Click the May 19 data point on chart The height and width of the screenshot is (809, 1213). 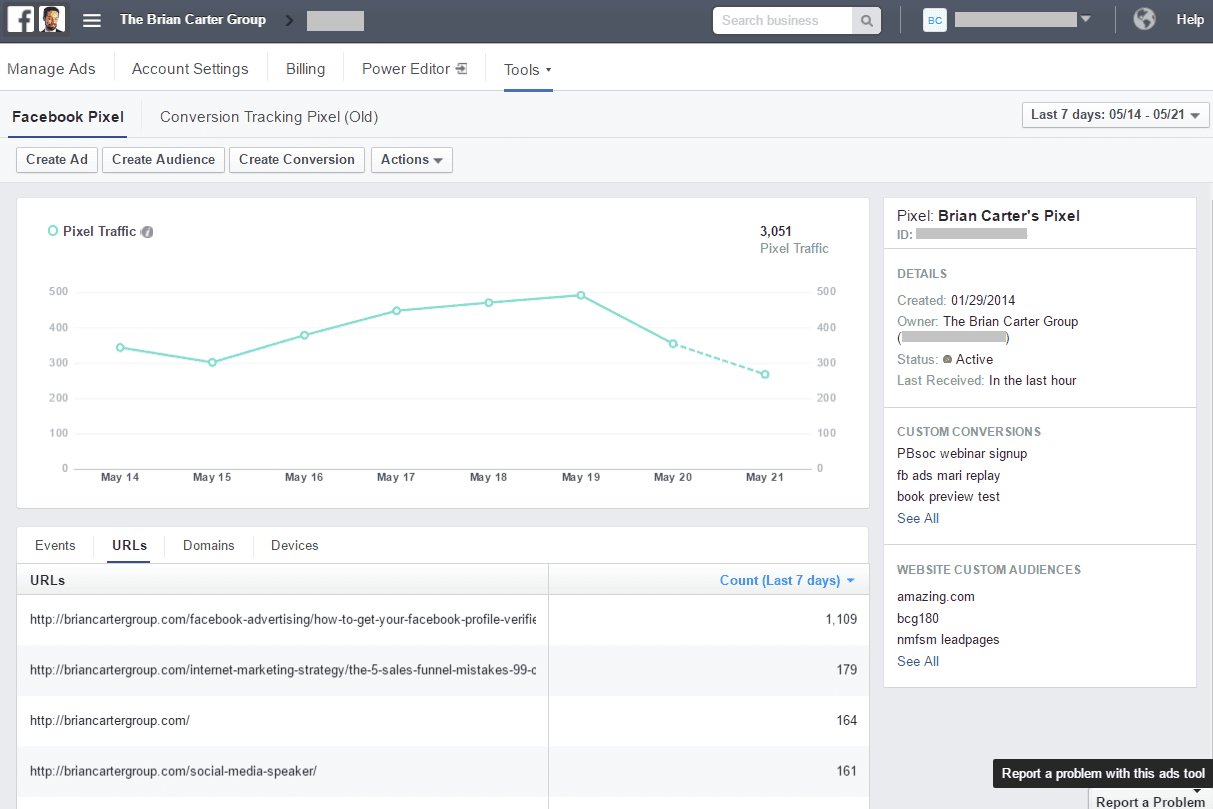[x=580, y=295]
